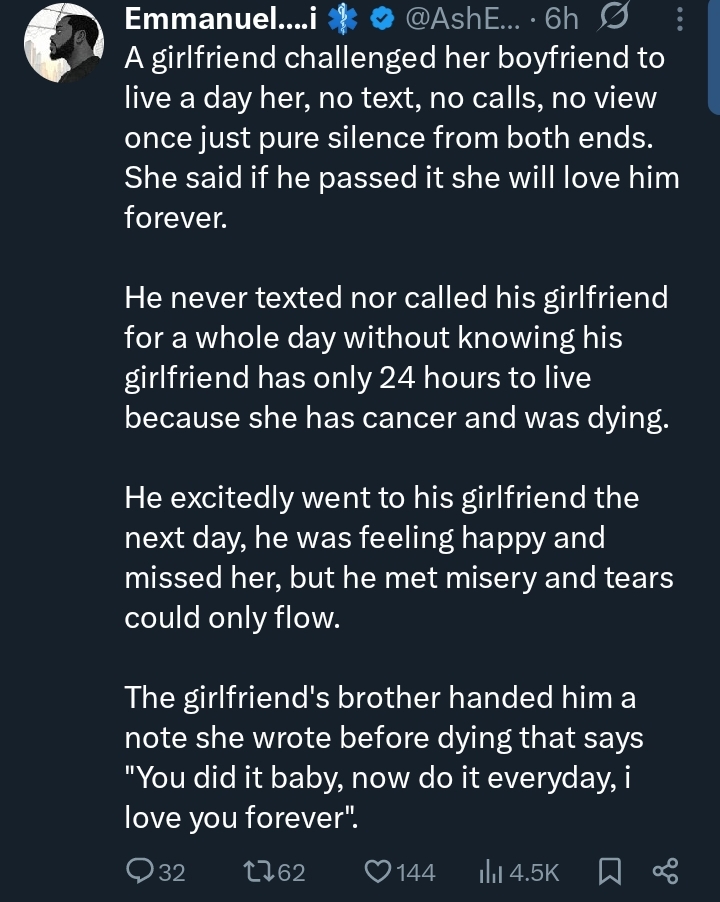
Task: Bookmark this tweet
Action: (607, 872)
